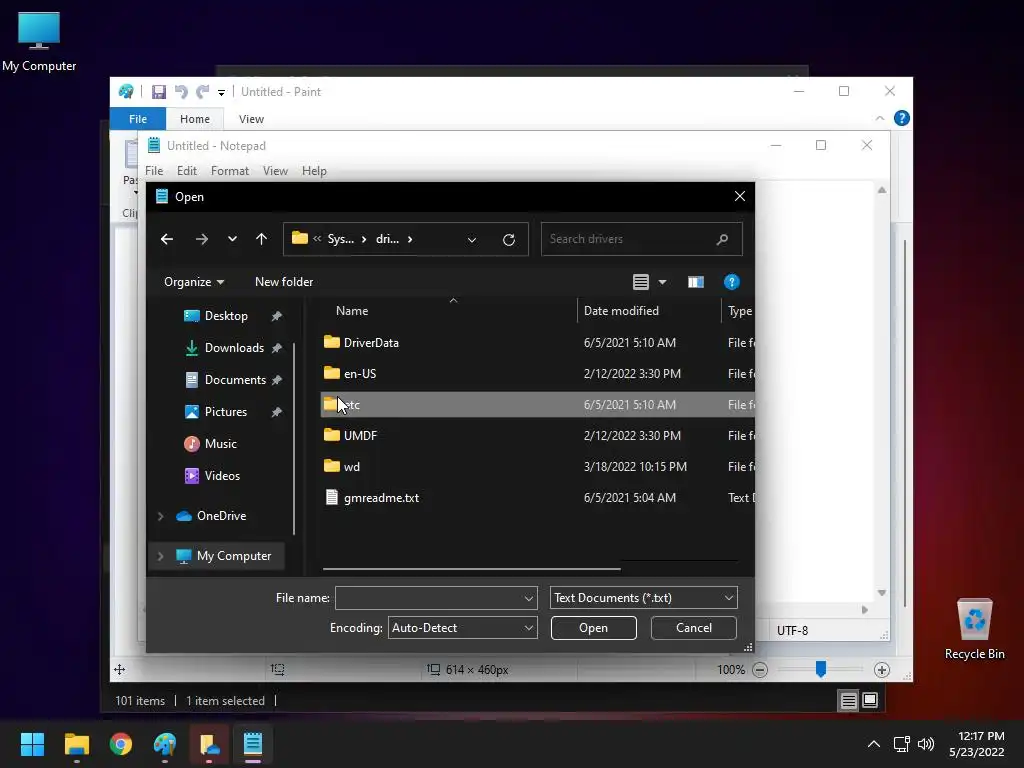Open Paint's Customize Quick Access dropdown
Screen dimensions: 1024x768
point(221,93)
